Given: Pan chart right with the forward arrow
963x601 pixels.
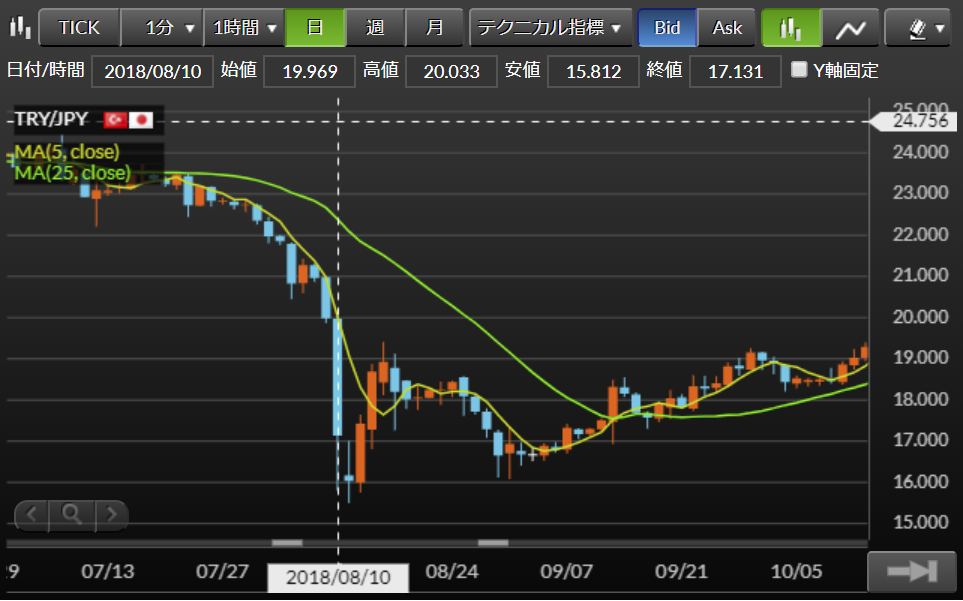Looking at the screenshot, I should [111, 514].
